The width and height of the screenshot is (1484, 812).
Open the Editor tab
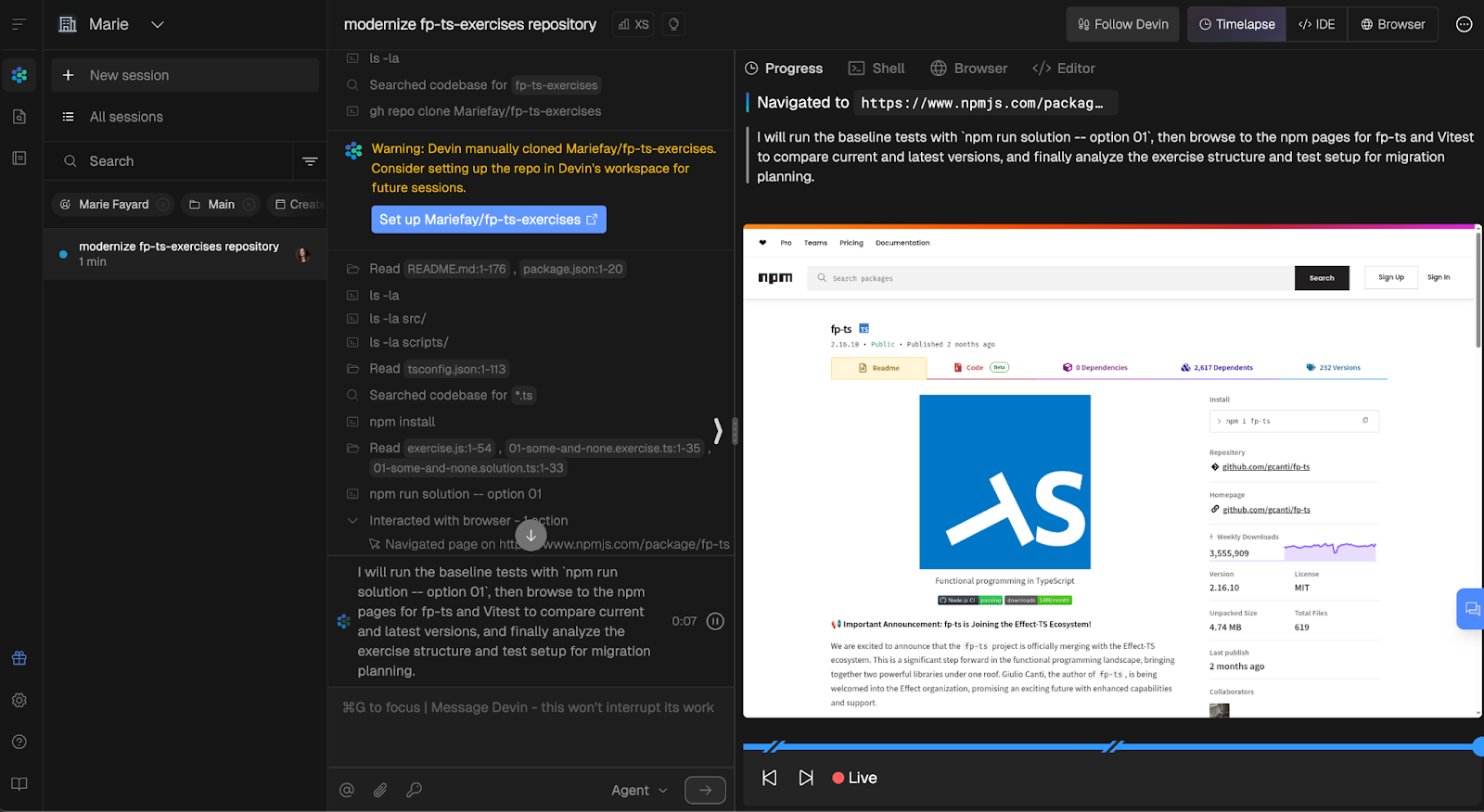[x=1063, y=69]
